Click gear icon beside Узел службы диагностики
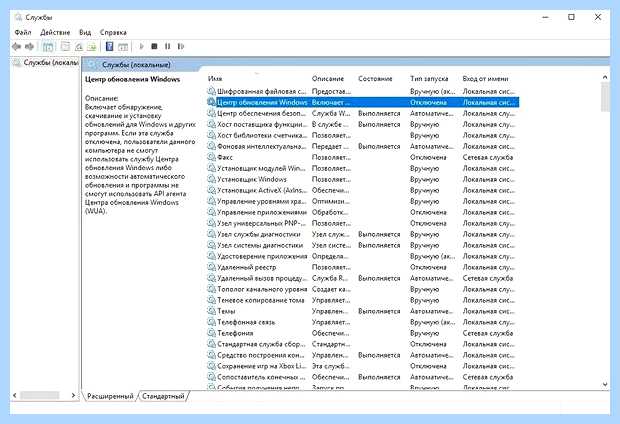The width and height of the screenshot is (620, 424). (212, 234)
